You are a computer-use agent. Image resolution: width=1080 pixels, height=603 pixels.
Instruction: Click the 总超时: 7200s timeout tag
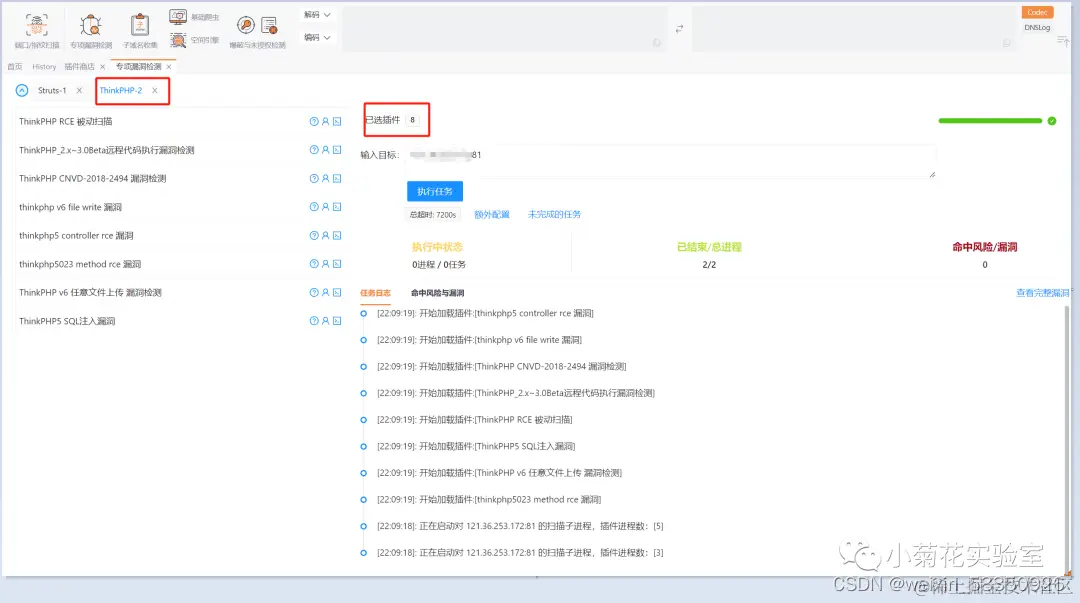tap(433, 214)
